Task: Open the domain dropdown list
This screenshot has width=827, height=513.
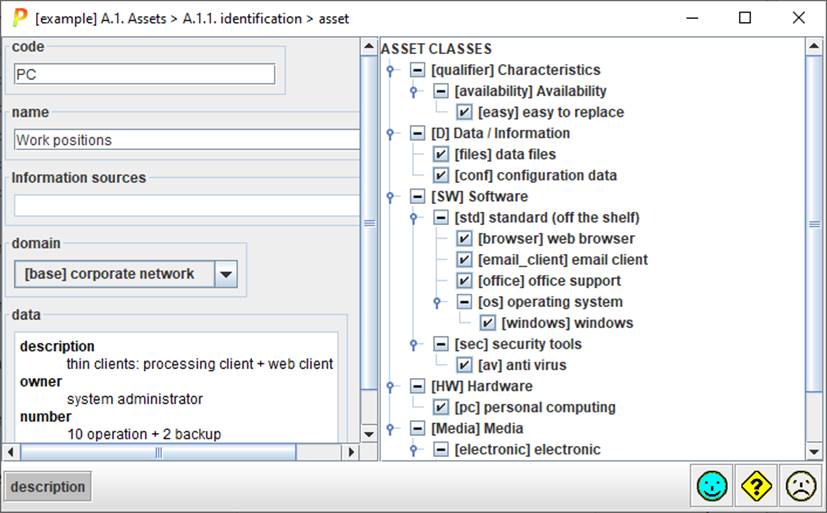Action: pos(226,274)
